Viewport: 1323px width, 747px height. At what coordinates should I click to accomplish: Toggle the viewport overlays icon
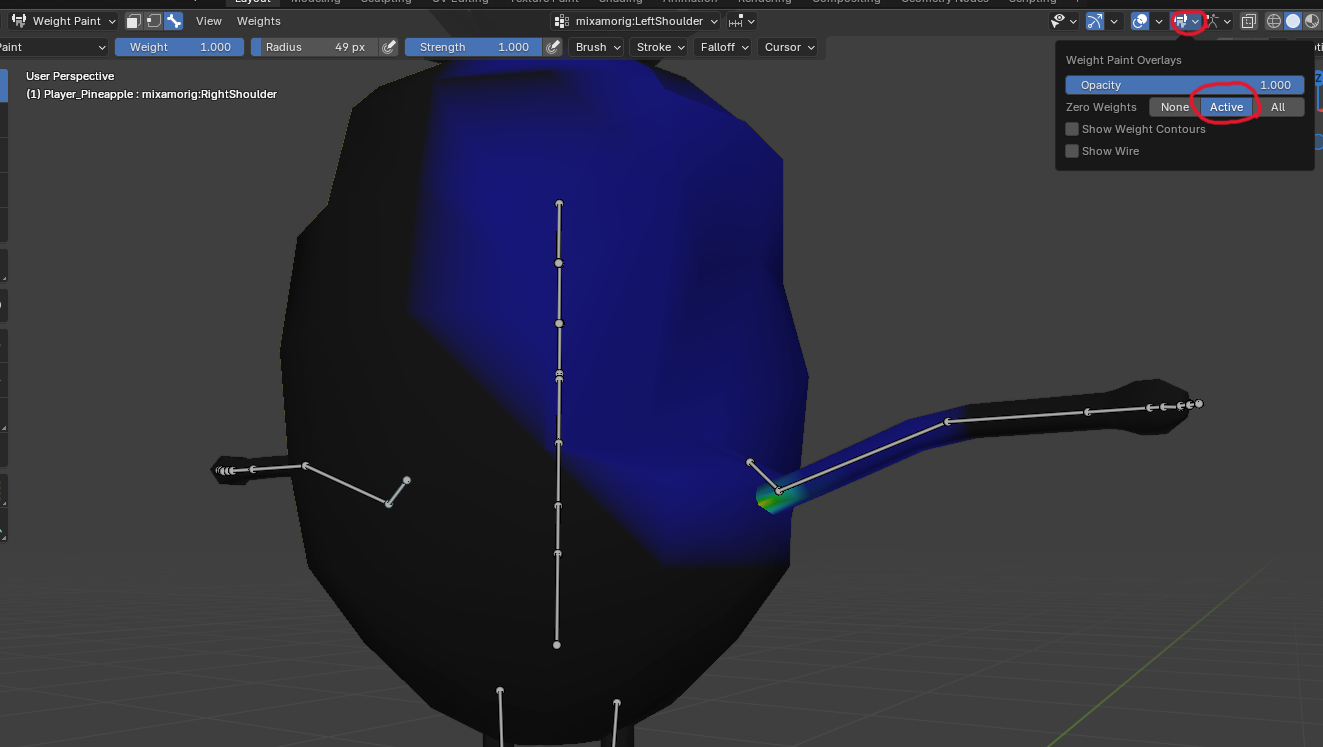[1139, 21]
